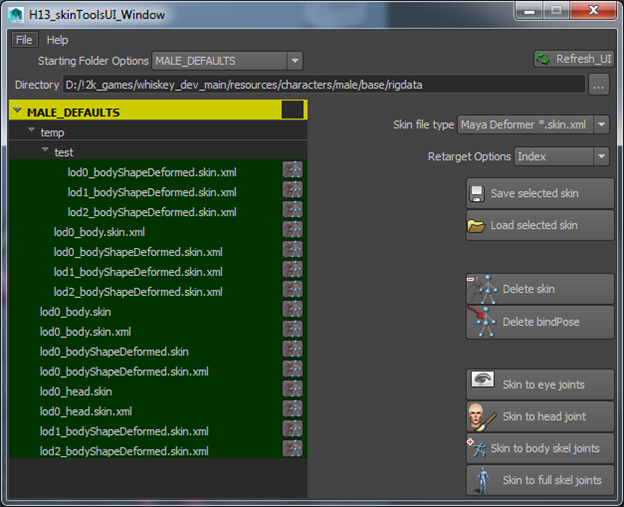Click the Skin to head joint button
Image resolution: width=624 pixels, height=507 pixels.
pyautogui.click(x=540, y=416)
